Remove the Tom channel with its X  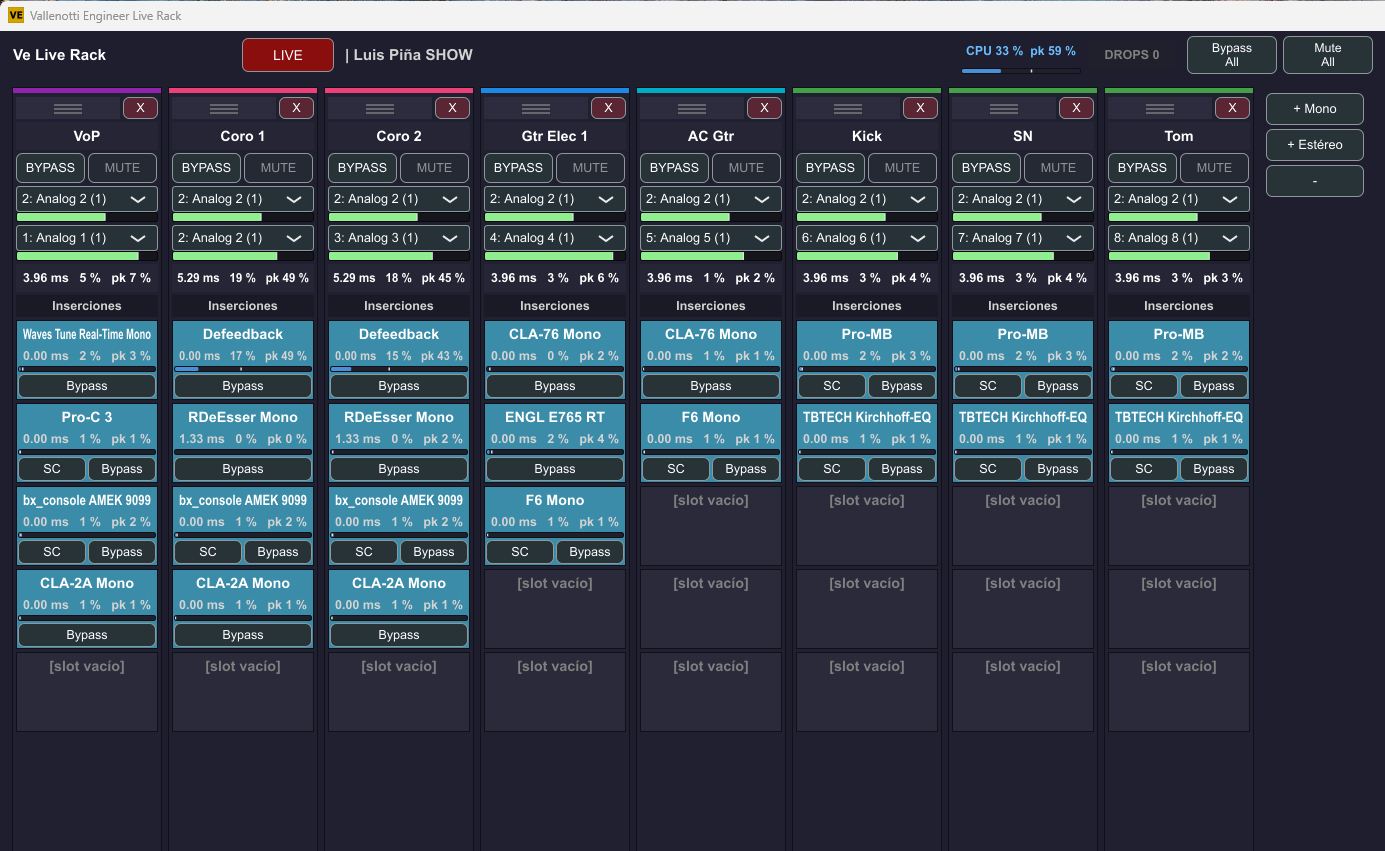pyautogui.click(x=1232, y=108)
